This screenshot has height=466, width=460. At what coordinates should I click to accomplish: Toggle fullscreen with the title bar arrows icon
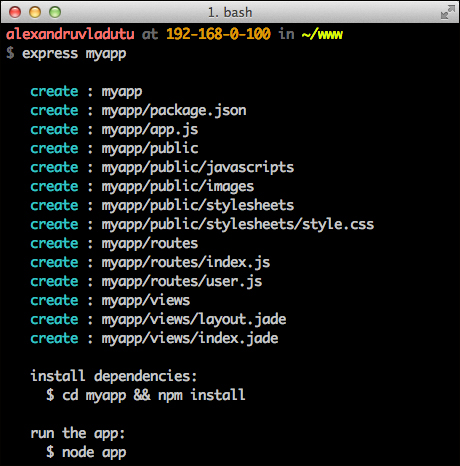(x=448, y=12)
